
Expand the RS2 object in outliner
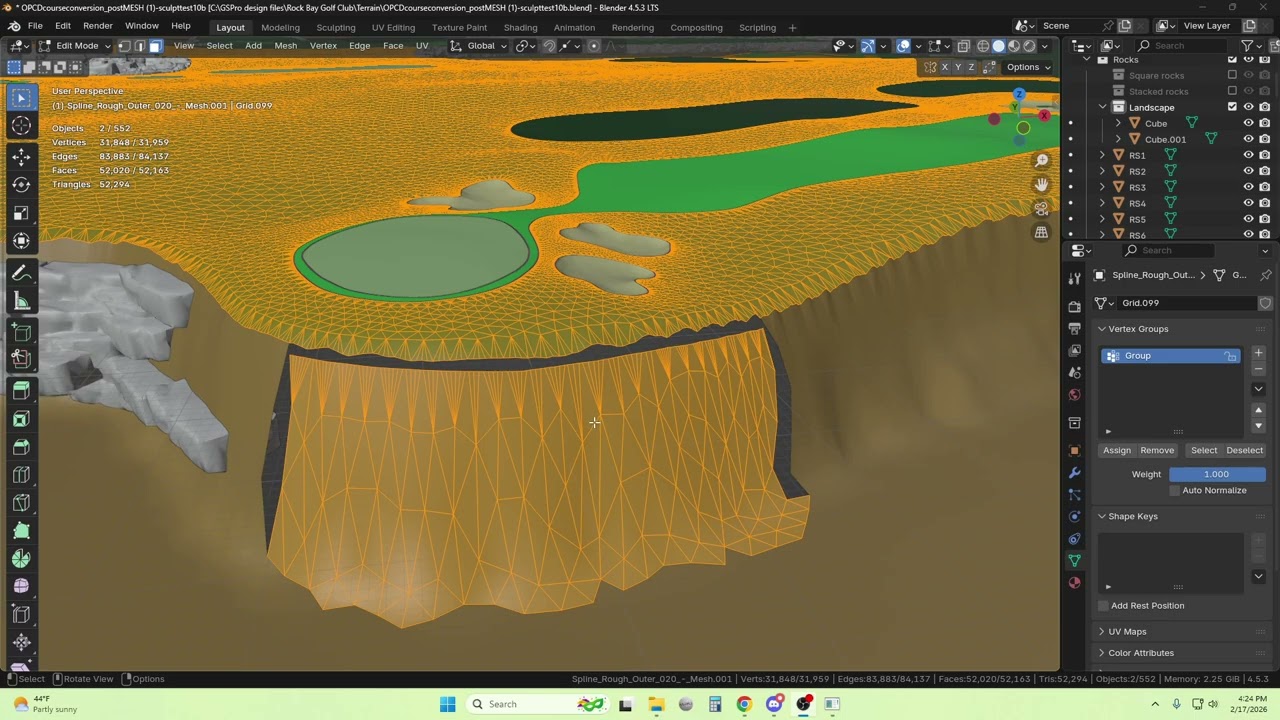[x=1102, y=171]
